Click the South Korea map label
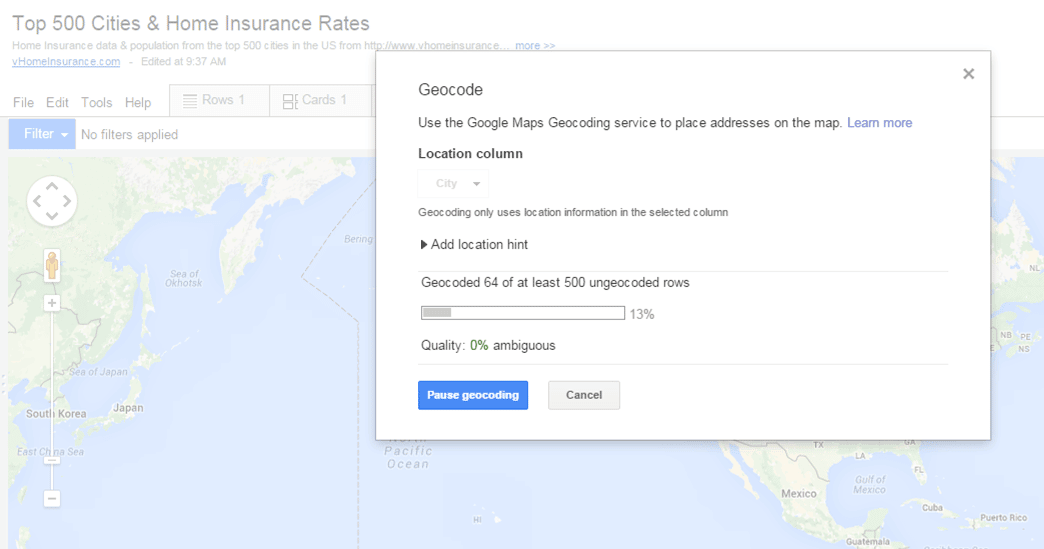 click(56, 414)
